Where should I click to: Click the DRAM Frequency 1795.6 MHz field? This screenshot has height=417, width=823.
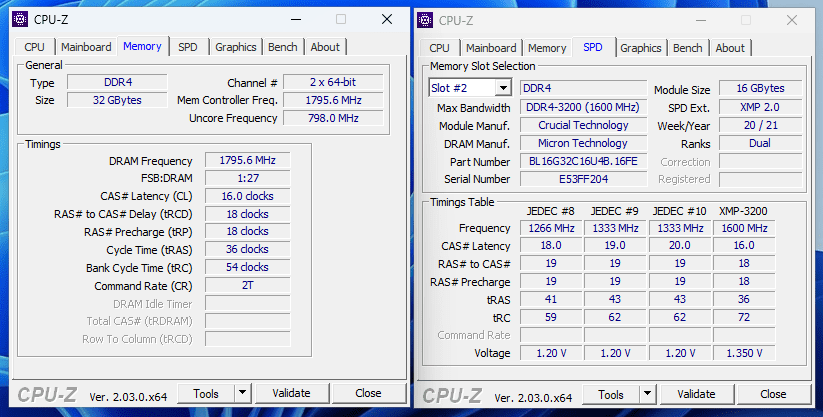point(247,160)
